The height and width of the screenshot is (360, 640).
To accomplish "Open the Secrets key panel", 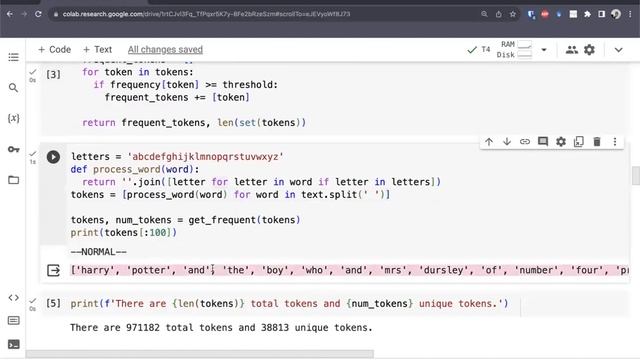I will (x=13, y=149).
